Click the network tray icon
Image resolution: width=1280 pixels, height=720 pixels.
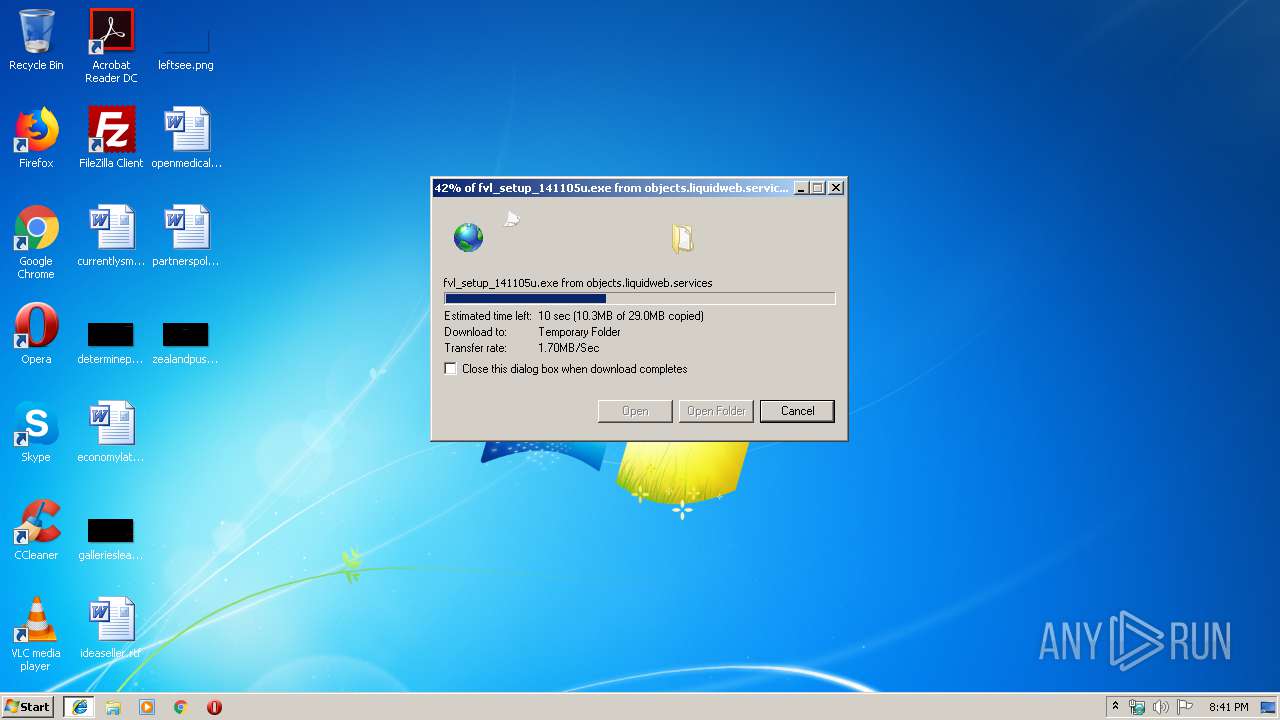[1137, 707]
